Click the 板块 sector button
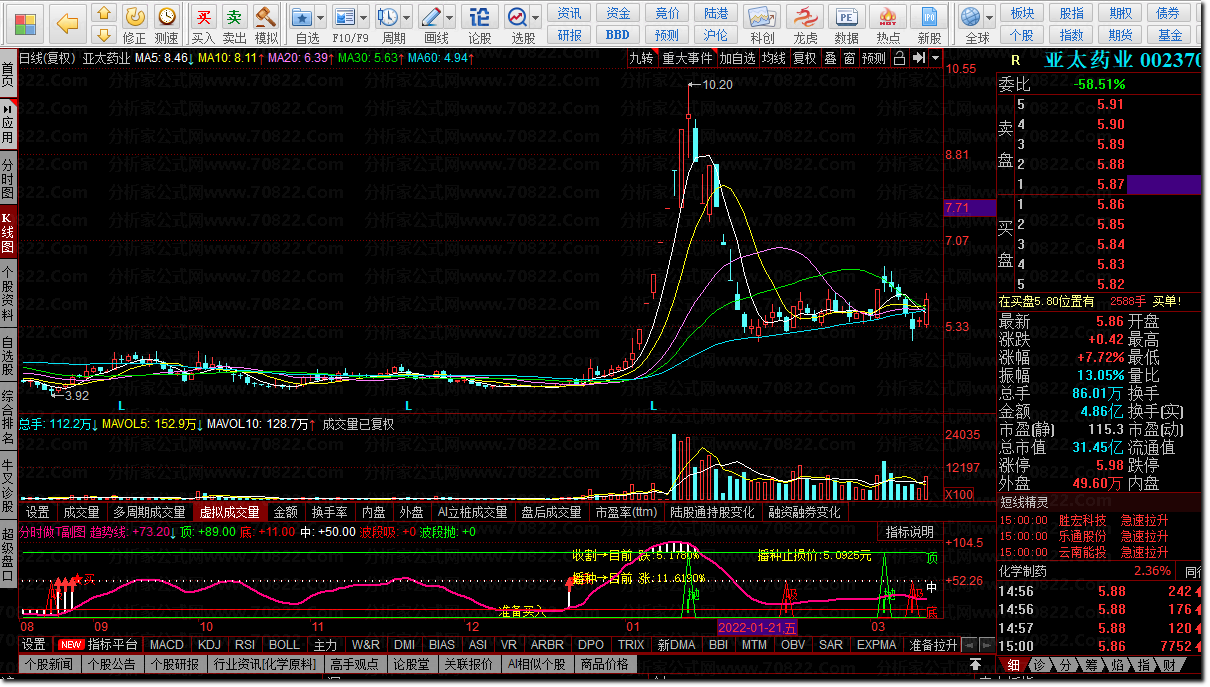Screen dimensions: 1210x687 [x=1022, y=13]
